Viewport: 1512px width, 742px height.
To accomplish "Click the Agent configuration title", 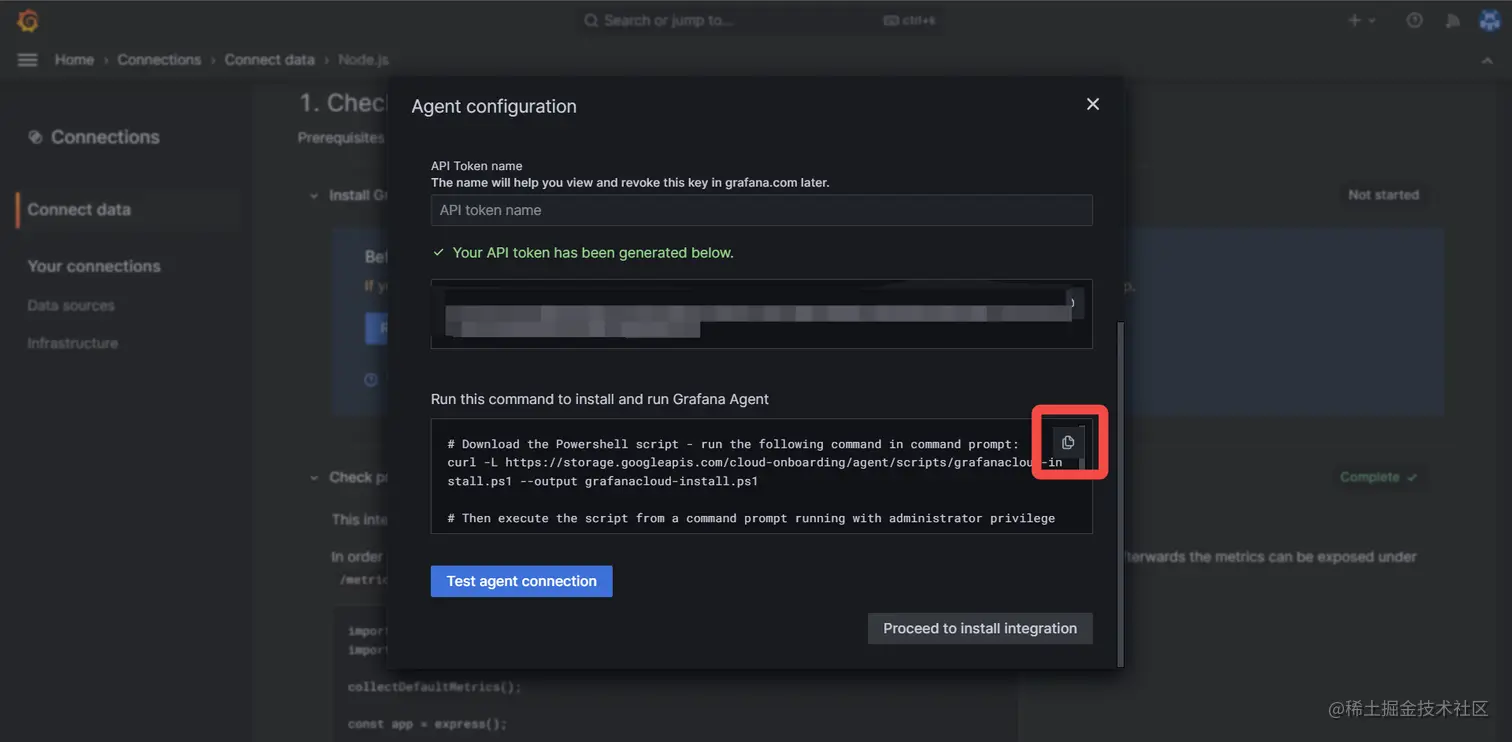I will point(494,106).
